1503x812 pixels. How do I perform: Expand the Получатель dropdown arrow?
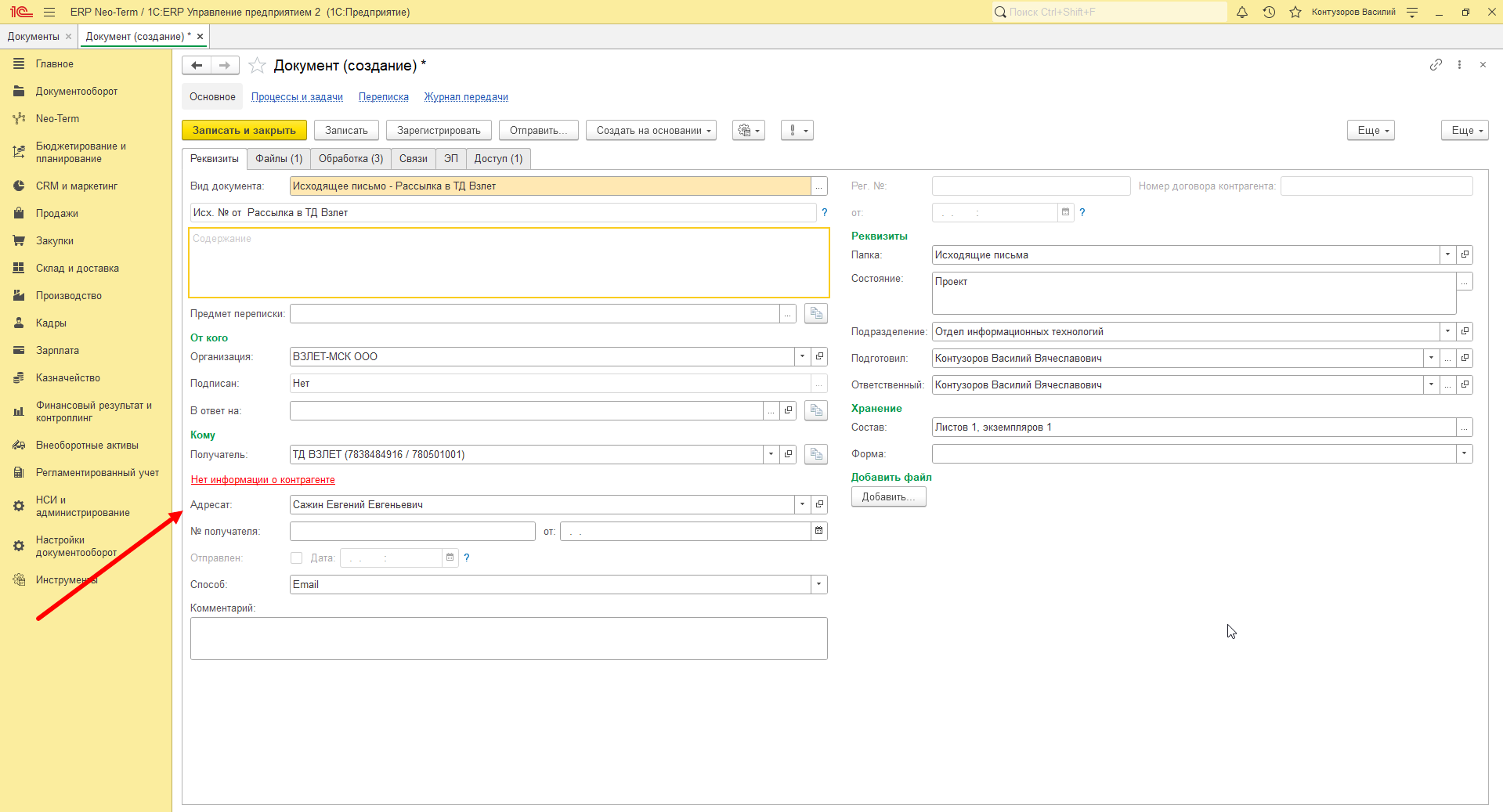click(x=771, y=454)
